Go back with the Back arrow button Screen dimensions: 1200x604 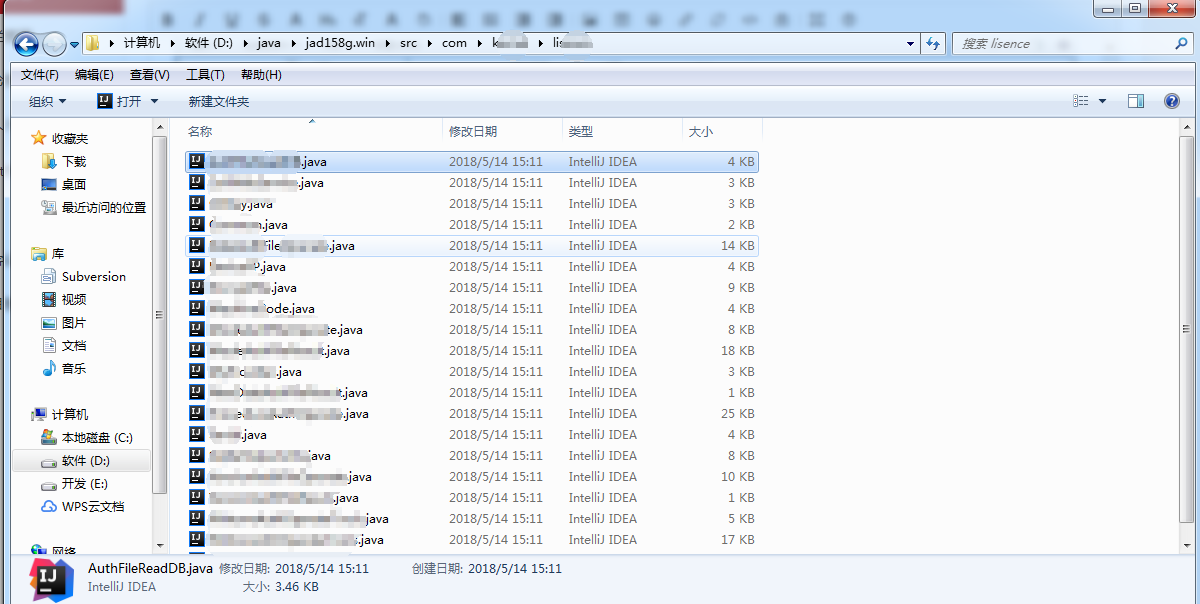[26, 43]
